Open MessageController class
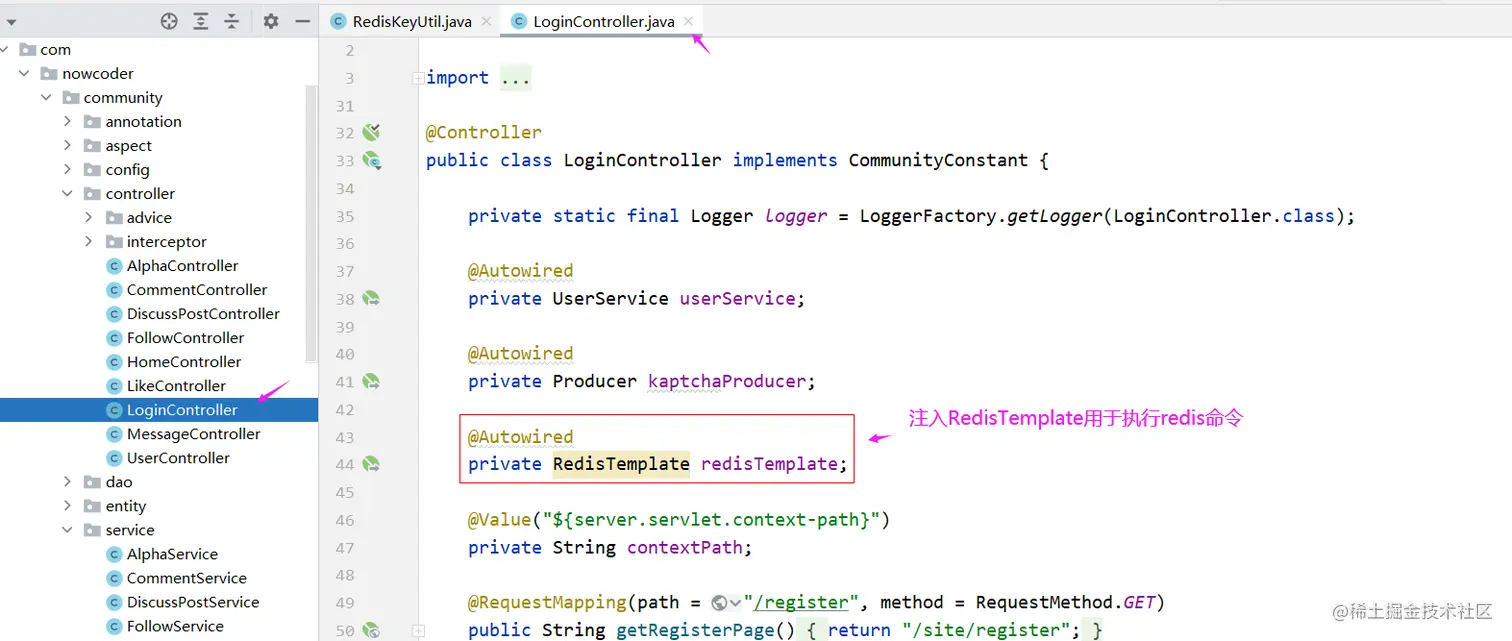The width and height of the screenshot is (1512, 641). pos(193,433)
